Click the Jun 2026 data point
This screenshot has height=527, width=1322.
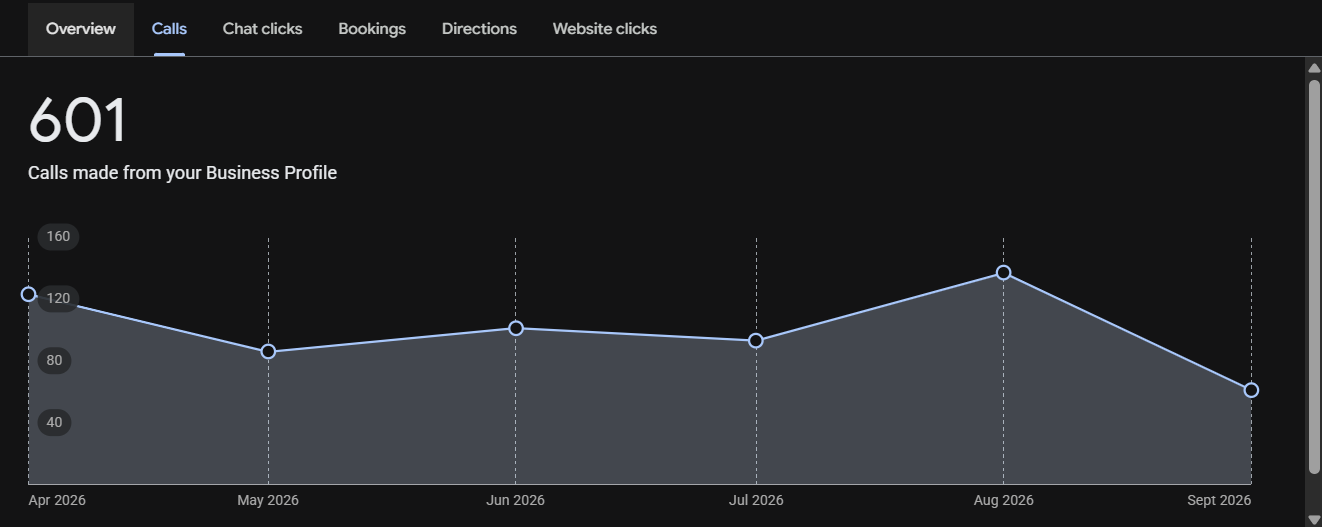[516, 328]
